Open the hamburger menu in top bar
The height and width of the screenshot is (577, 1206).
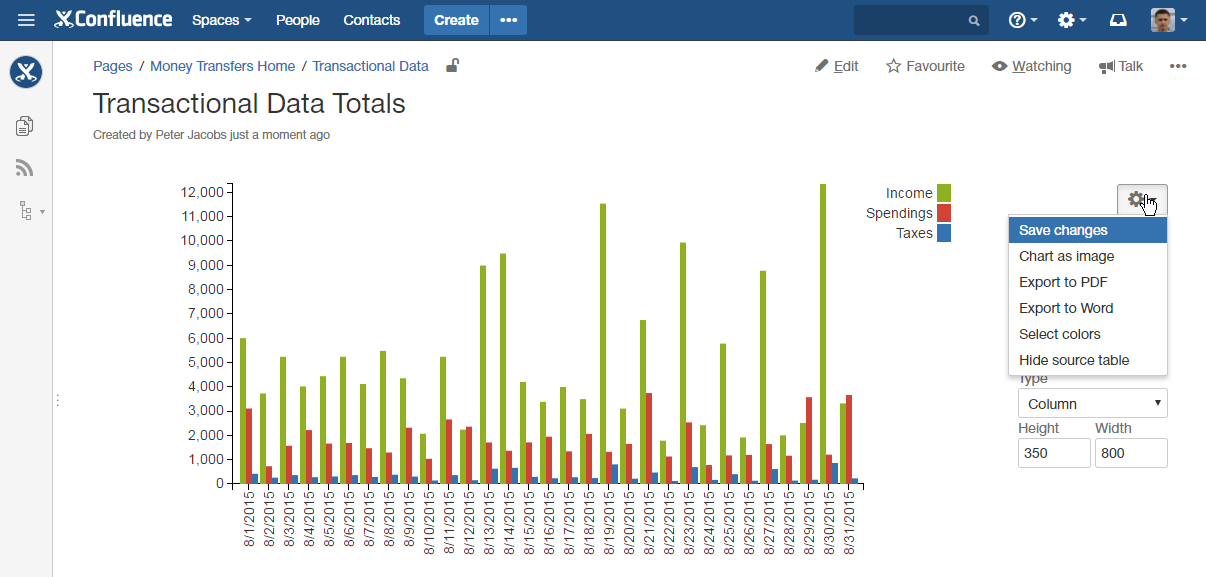(26, 20)
